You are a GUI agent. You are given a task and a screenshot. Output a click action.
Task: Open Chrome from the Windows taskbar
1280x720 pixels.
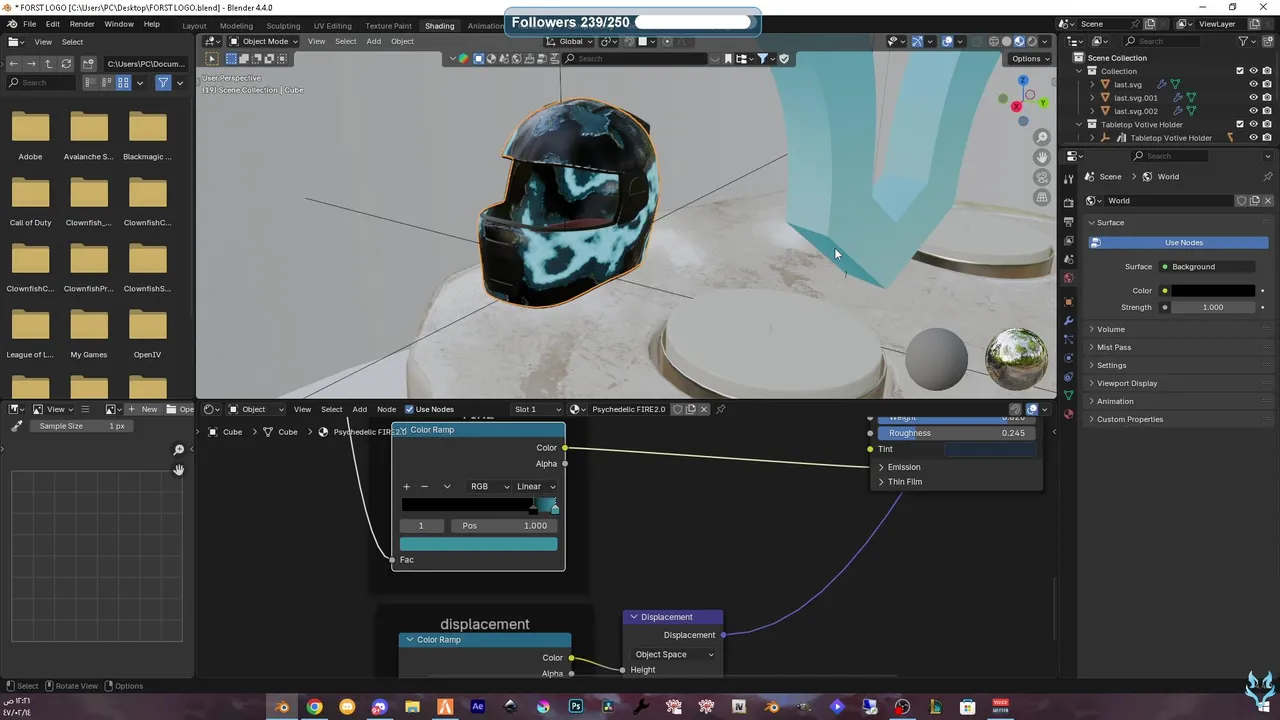click(x=315, y=707)
